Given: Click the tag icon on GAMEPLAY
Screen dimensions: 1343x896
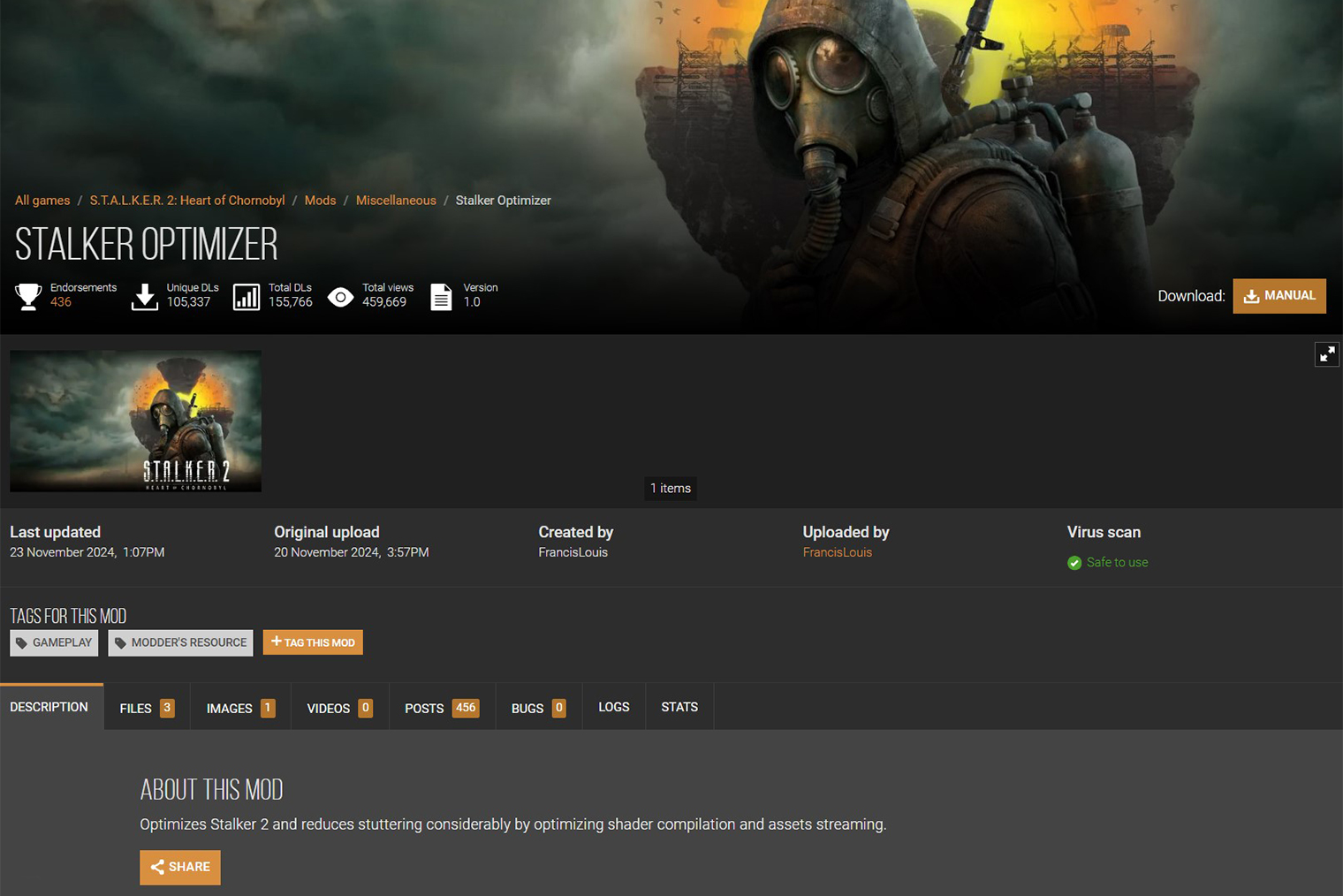Looking at the screenshot, I should [22, 643].
